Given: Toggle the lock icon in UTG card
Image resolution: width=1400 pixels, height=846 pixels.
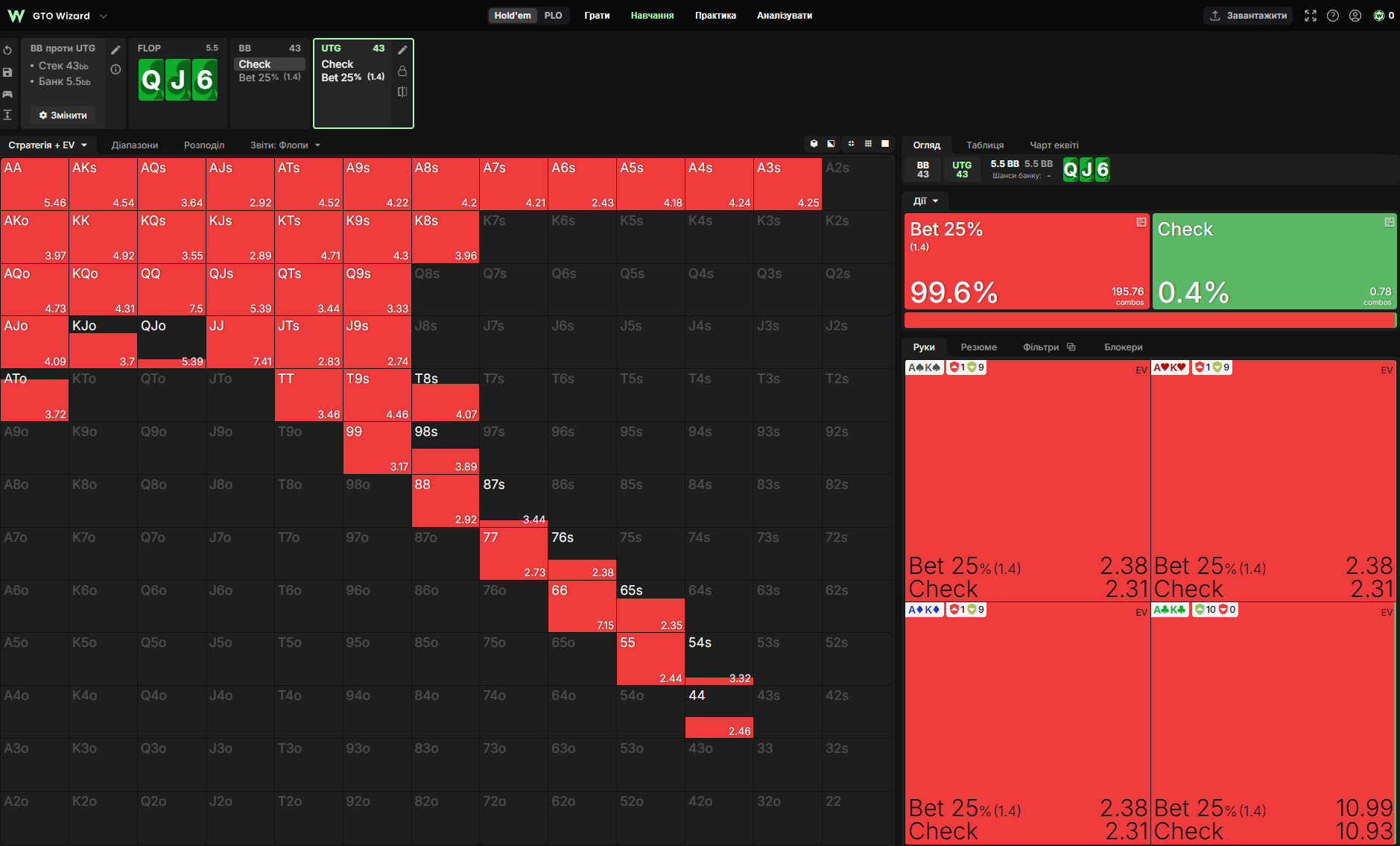Looking at the screenshot, I should click(402, 71).
